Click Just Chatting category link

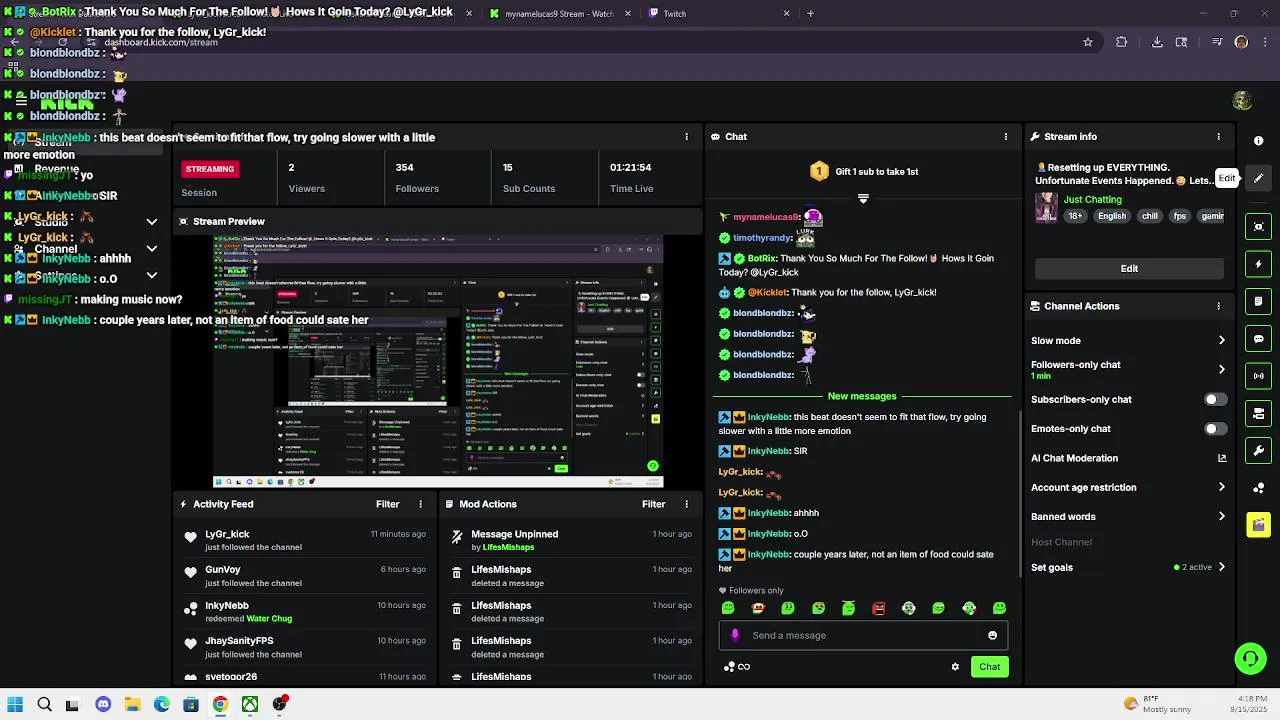point(1092,200)
